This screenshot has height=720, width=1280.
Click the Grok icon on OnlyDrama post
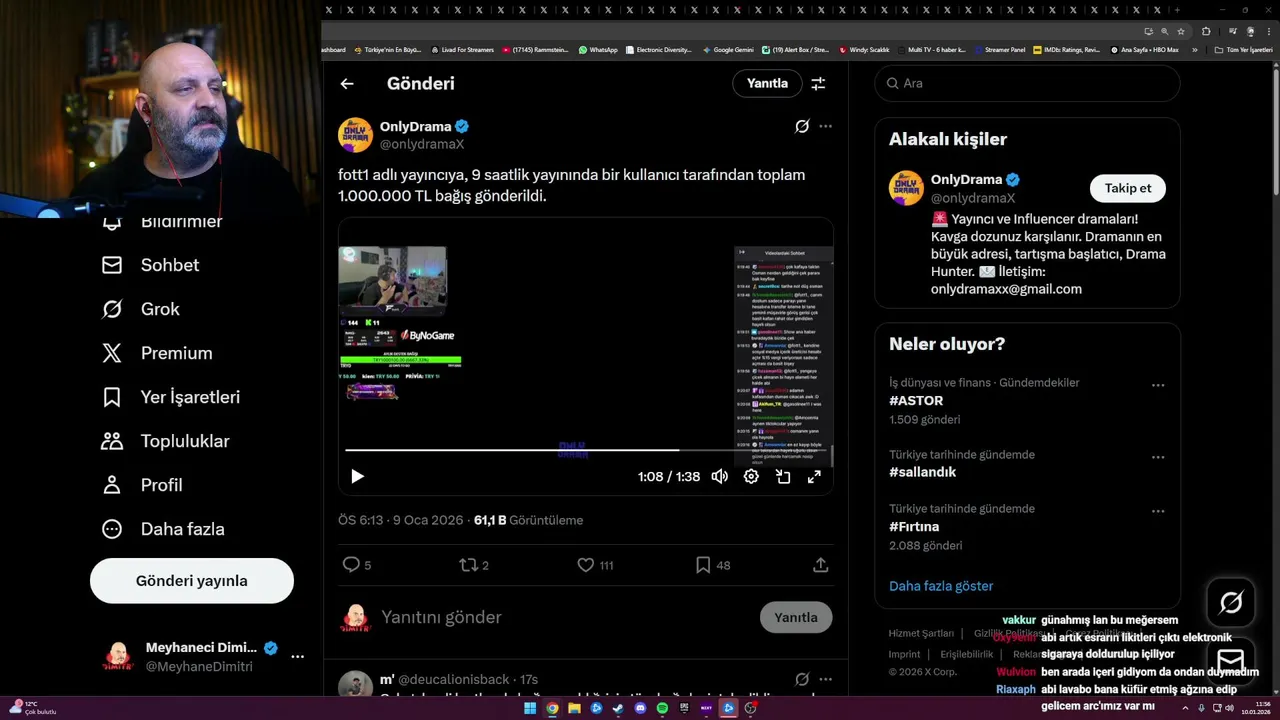(x=802, y=126)
